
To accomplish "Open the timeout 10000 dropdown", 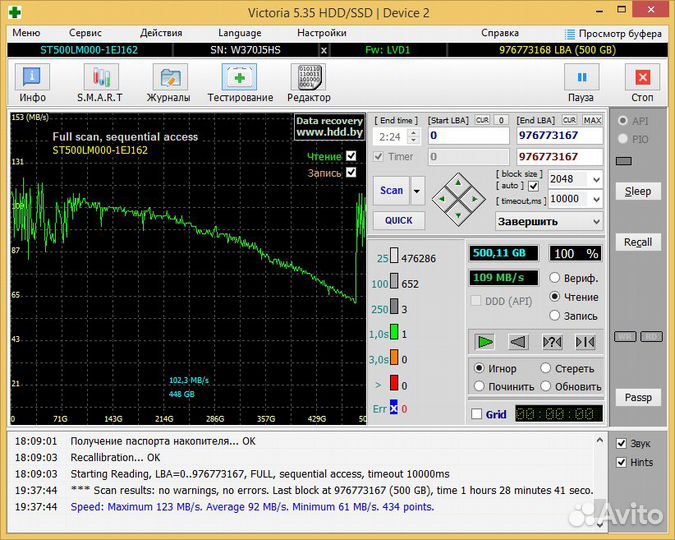I will click(x=596, y=199).
